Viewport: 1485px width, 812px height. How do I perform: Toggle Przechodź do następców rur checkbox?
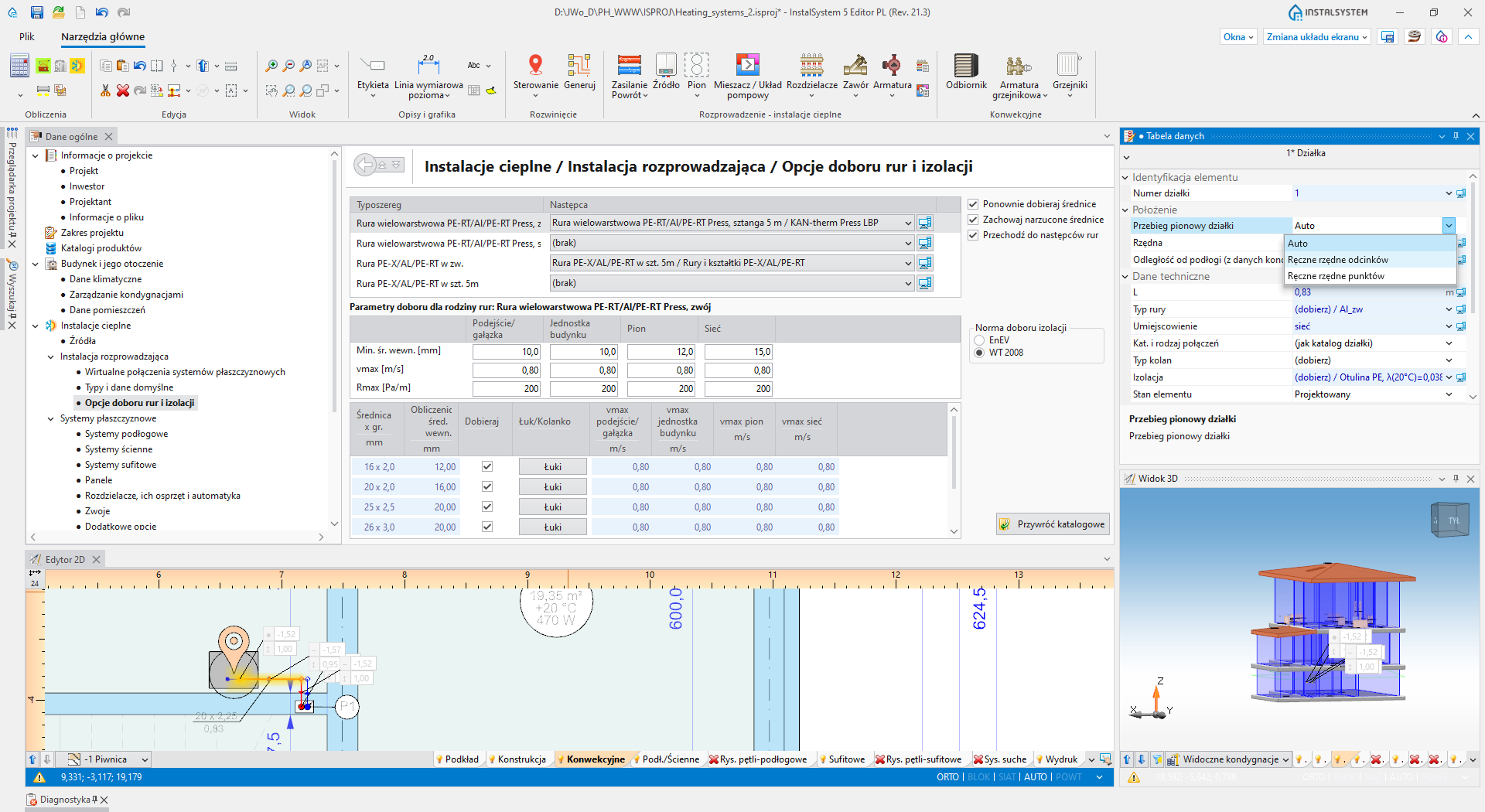pos(974,235)
